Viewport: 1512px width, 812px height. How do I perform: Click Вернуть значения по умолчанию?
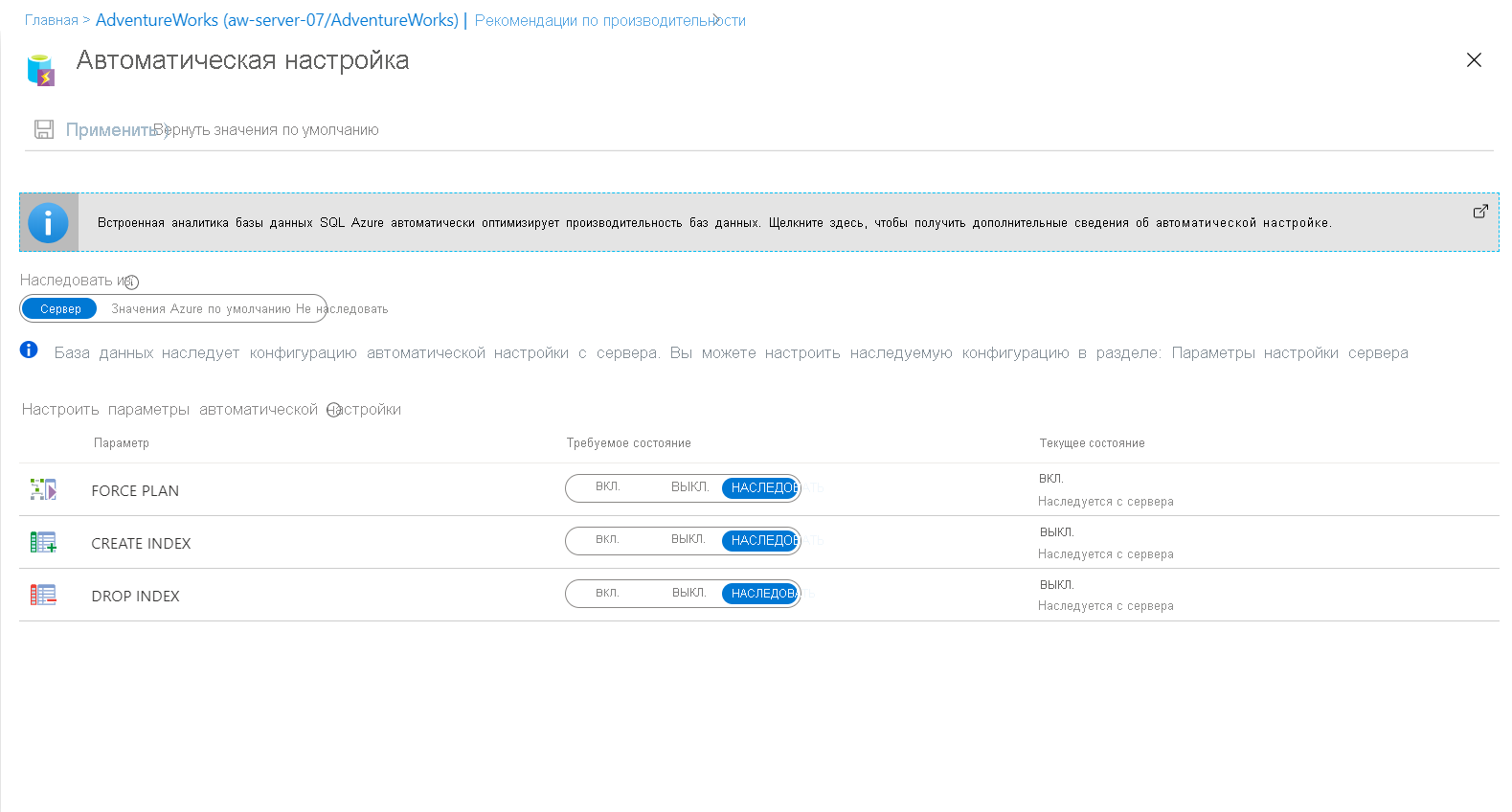coord(266,130)
